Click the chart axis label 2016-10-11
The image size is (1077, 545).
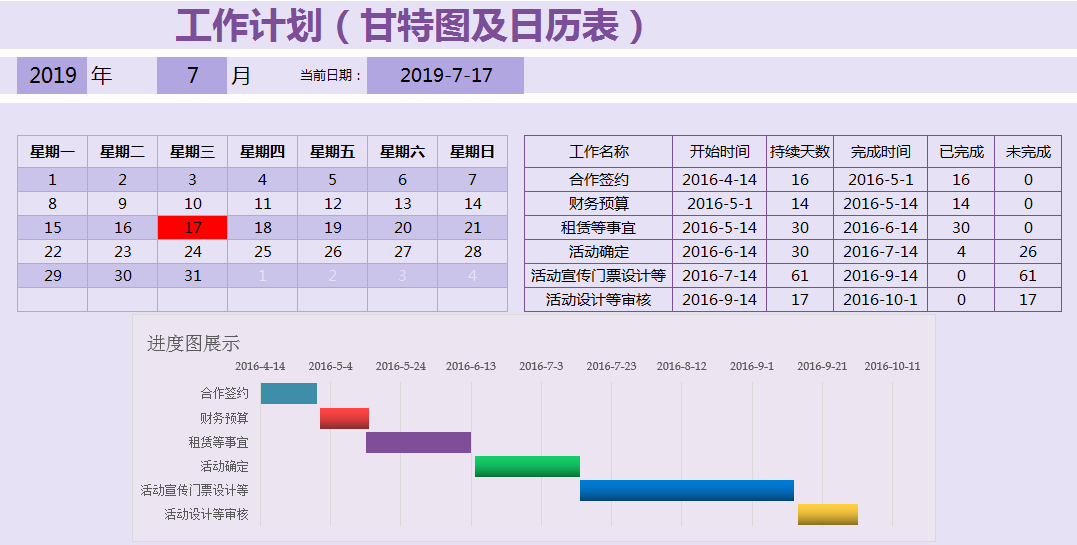coord(892,366)
